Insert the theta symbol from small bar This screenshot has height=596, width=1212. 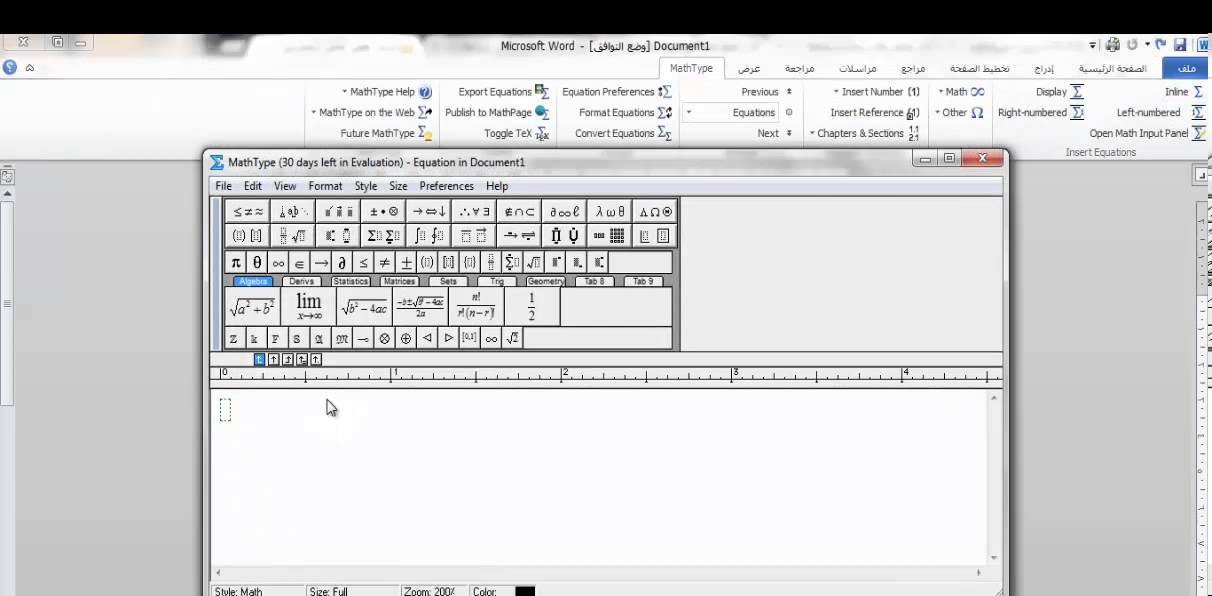point(257,263)
